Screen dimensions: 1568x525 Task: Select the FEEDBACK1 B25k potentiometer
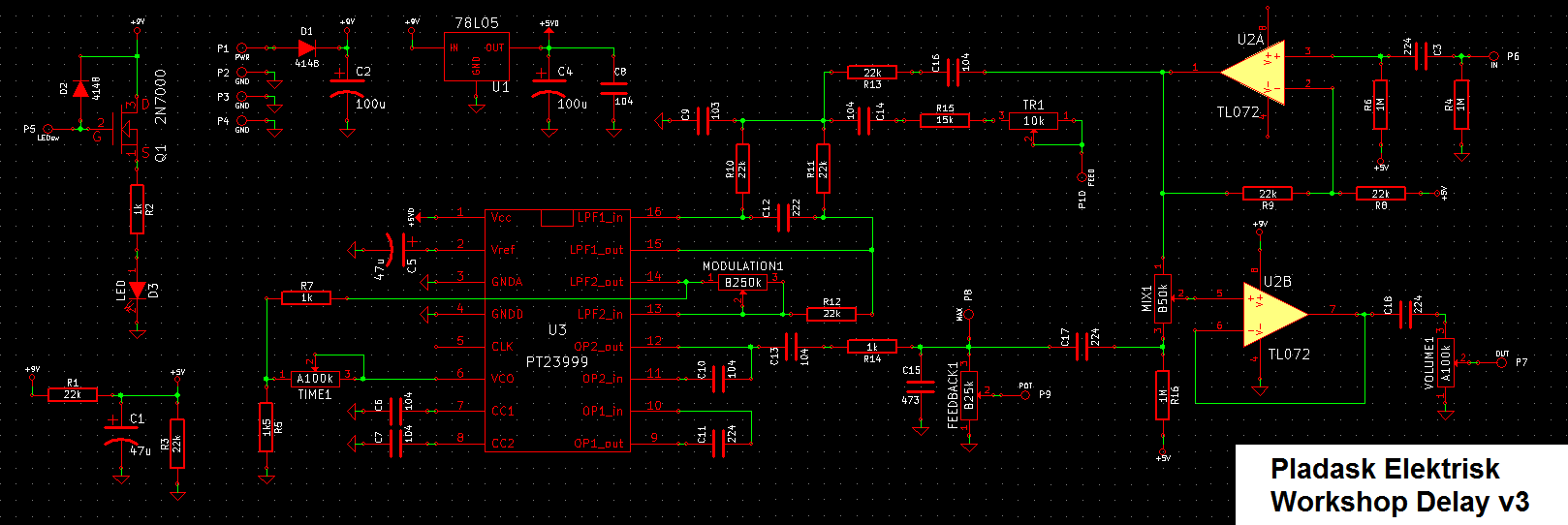[968, 394]
